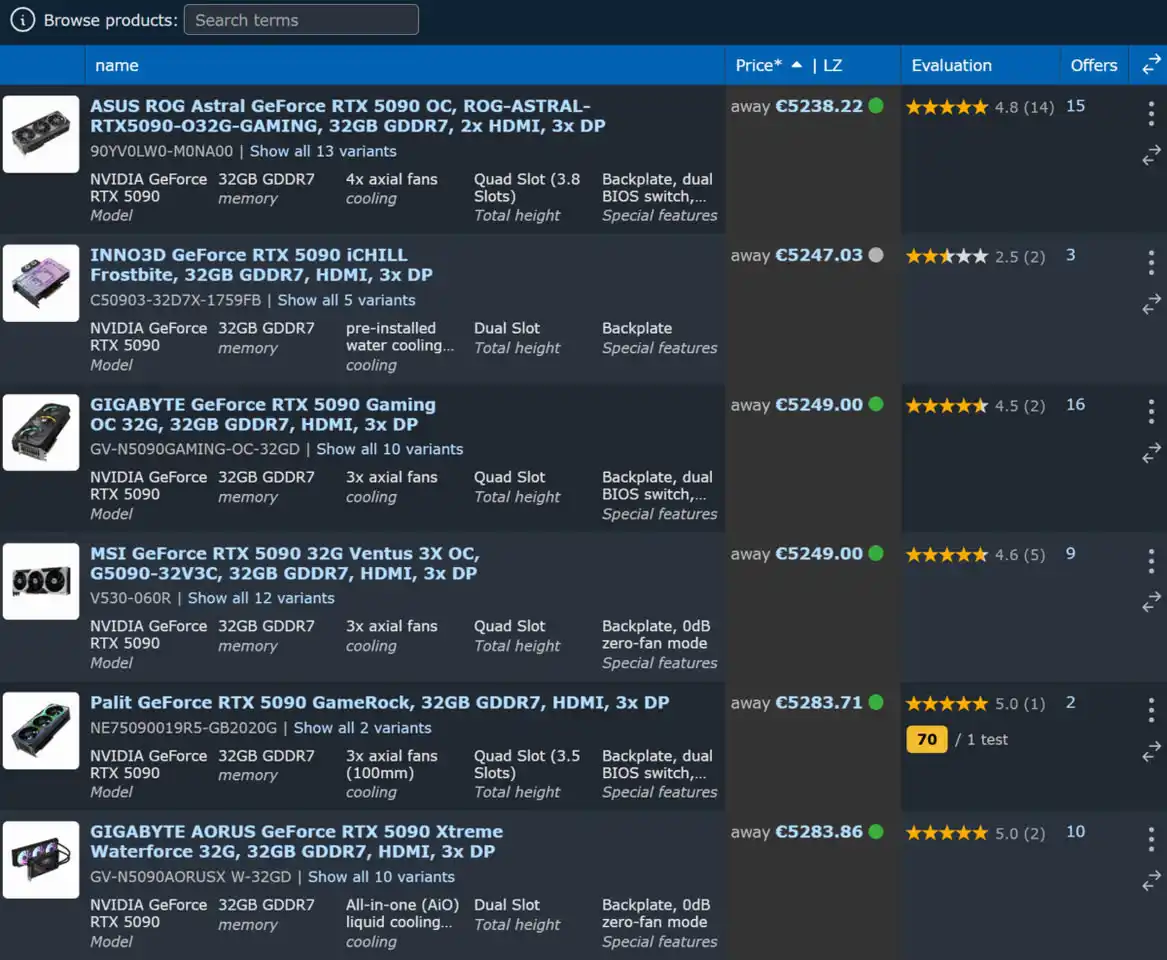The image size is (1167, 960).
Task: Open GIGABYTE AORUS RTX 5090 Xtreme Waterforce link
Action: coord(296,842)
